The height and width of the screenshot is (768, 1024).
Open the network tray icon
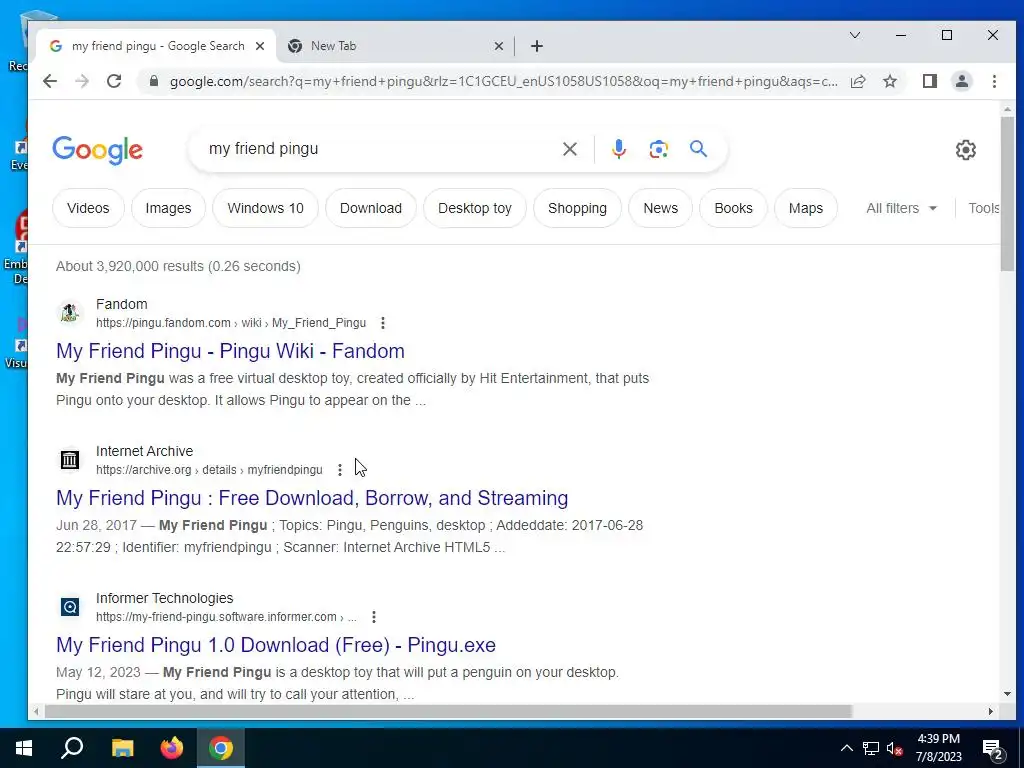click(871, 748)
